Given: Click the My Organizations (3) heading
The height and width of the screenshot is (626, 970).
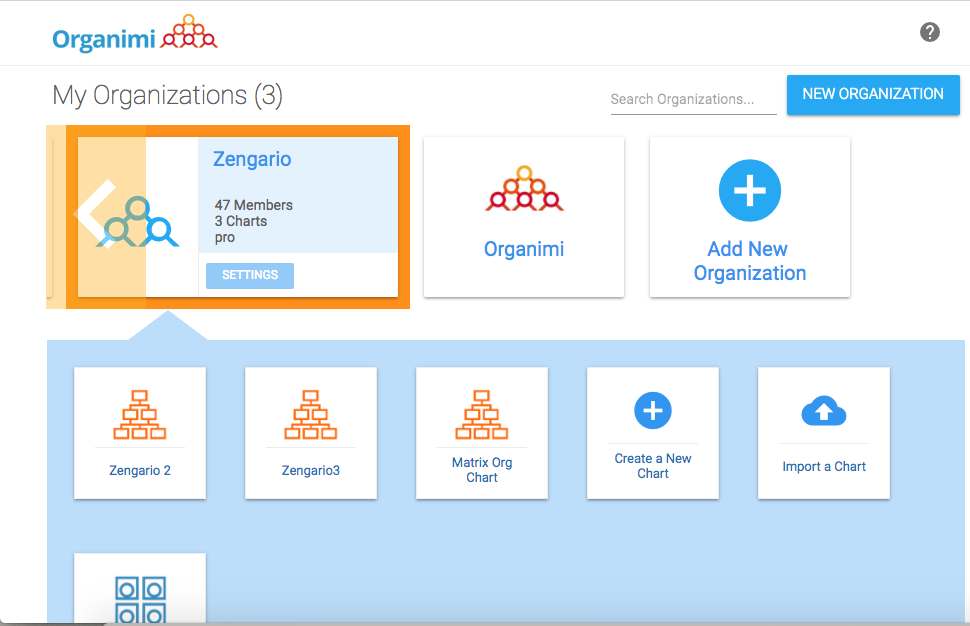Looking at the screenshot, I should [168, 96].
